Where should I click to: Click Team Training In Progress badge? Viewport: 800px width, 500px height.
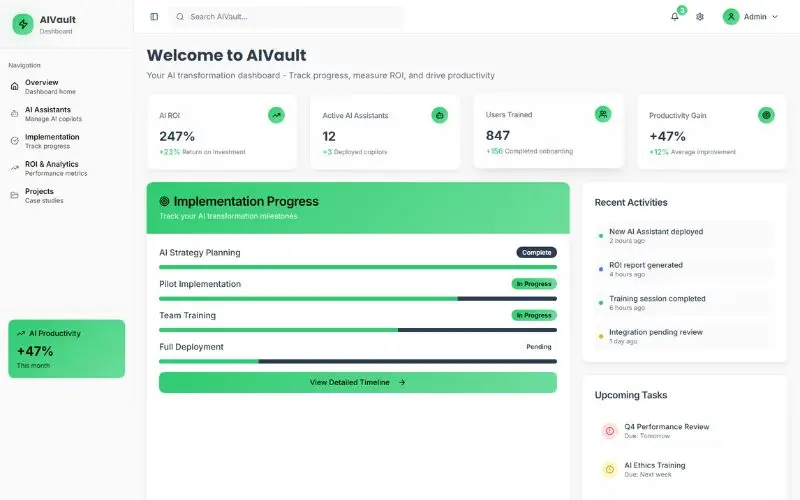click(x=534, y=315)
